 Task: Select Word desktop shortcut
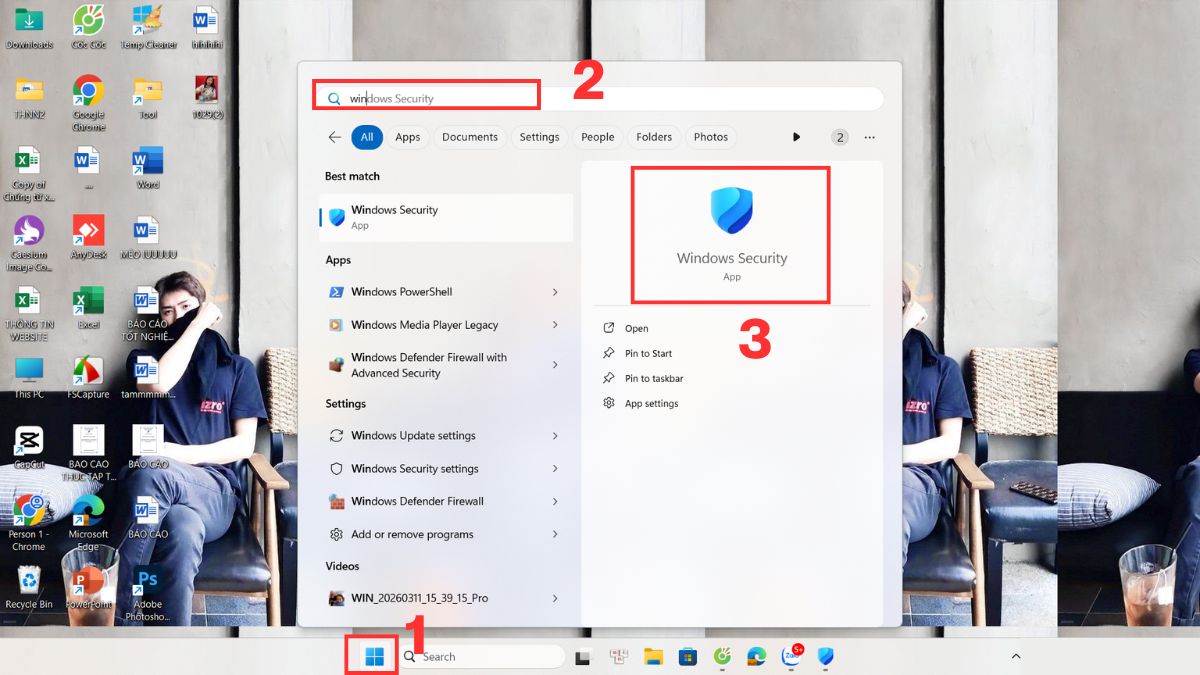(x=148, y=167)
